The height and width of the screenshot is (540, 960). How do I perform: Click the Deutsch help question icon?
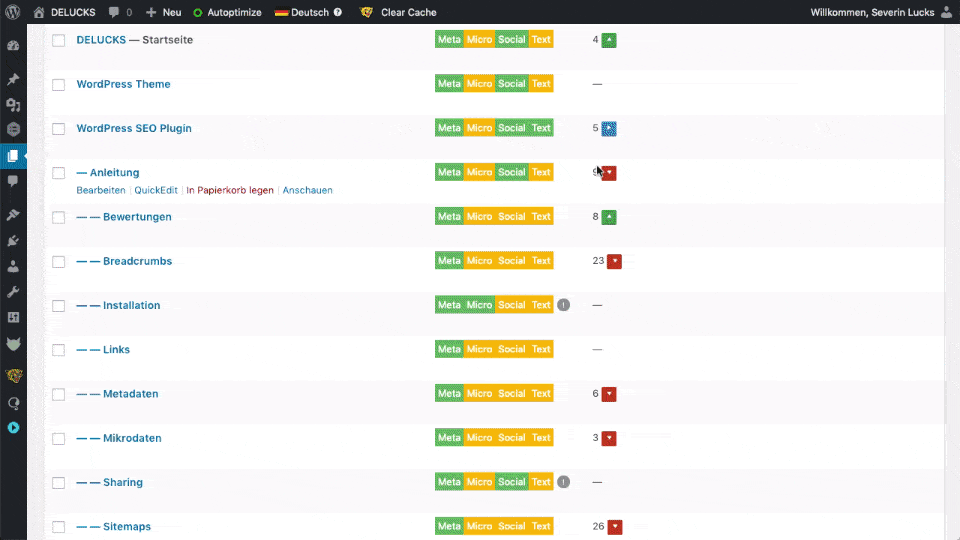(337, 12)
